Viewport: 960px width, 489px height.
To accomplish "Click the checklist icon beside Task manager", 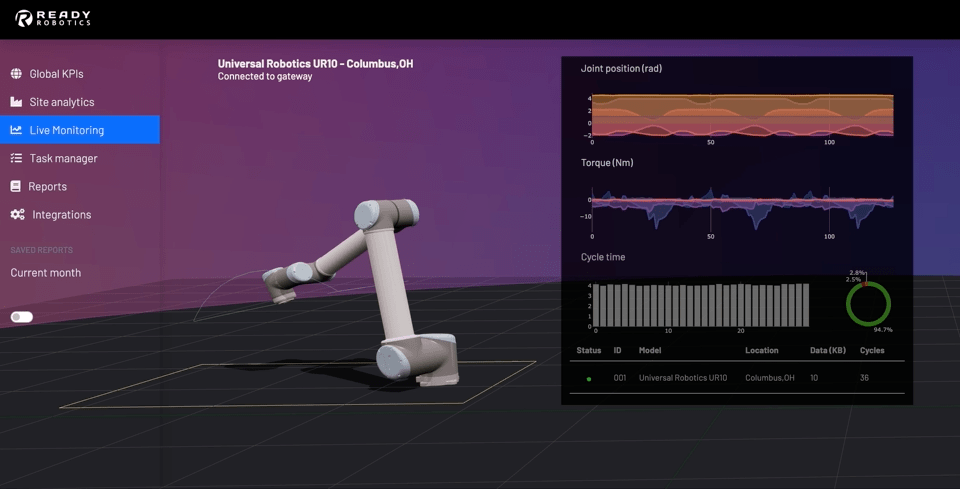I will [x=16, y=159].
